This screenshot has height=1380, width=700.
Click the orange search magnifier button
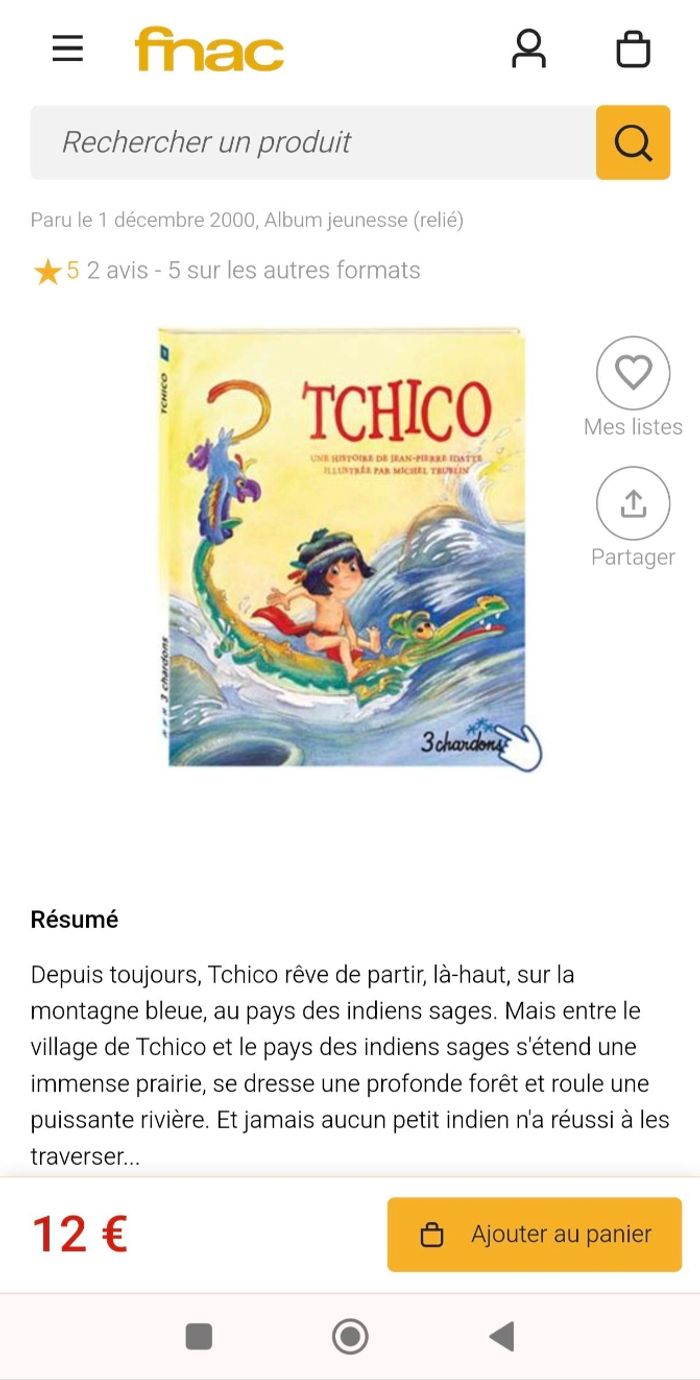coord(633,143)
